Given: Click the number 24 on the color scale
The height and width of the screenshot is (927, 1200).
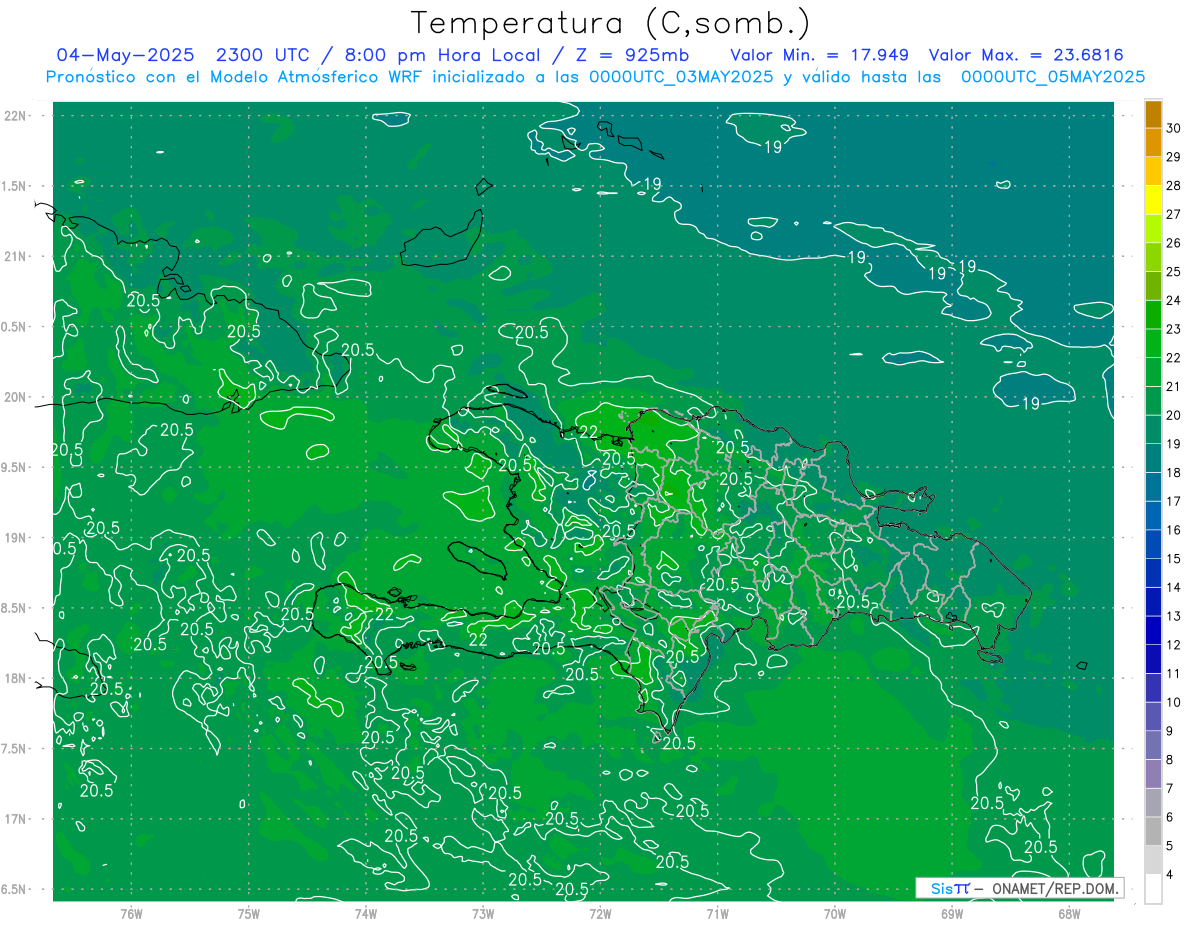Looking at the screenshot, I should coord(1174,300).
